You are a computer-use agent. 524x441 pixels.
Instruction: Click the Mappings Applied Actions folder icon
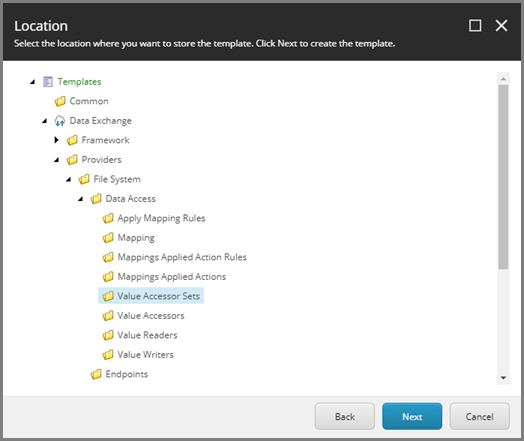108,277
